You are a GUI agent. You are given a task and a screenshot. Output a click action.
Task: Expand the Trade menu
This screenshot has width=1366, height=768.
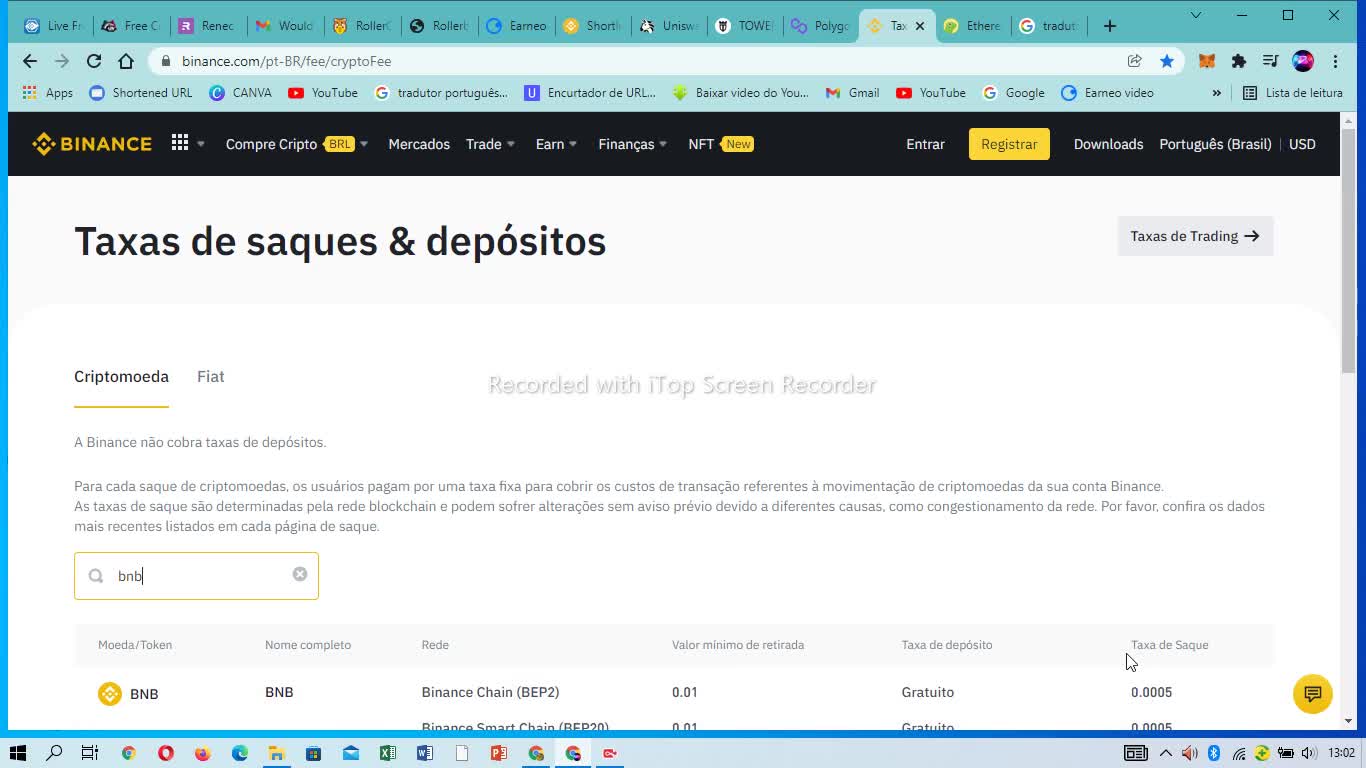coord(490,144)
